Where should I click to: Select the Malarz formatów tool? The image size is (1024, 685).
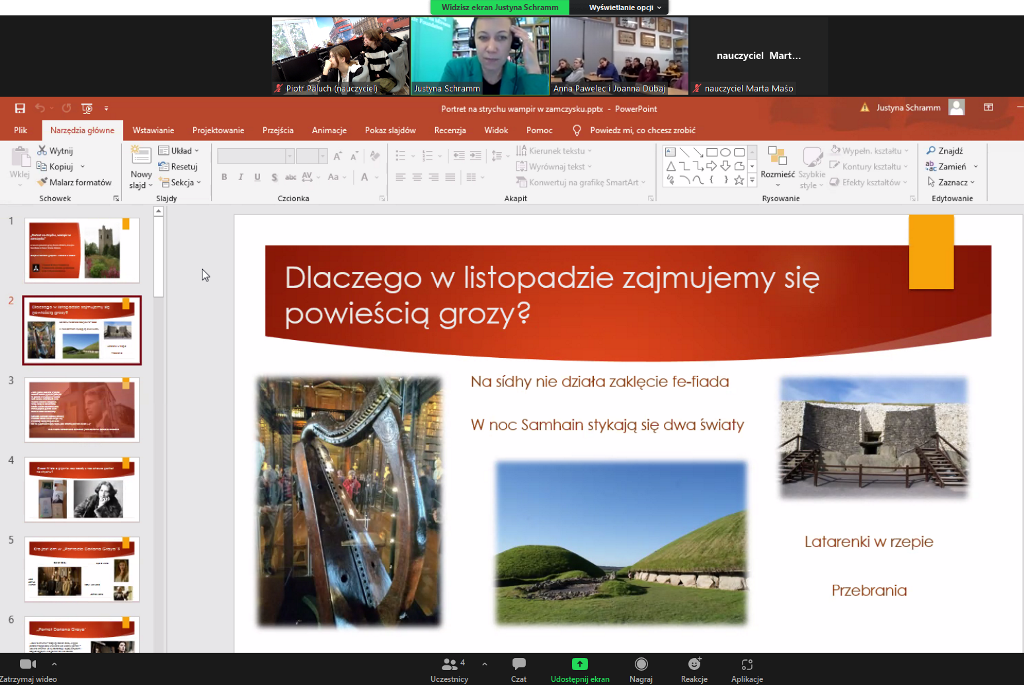[x=74, y=182]
